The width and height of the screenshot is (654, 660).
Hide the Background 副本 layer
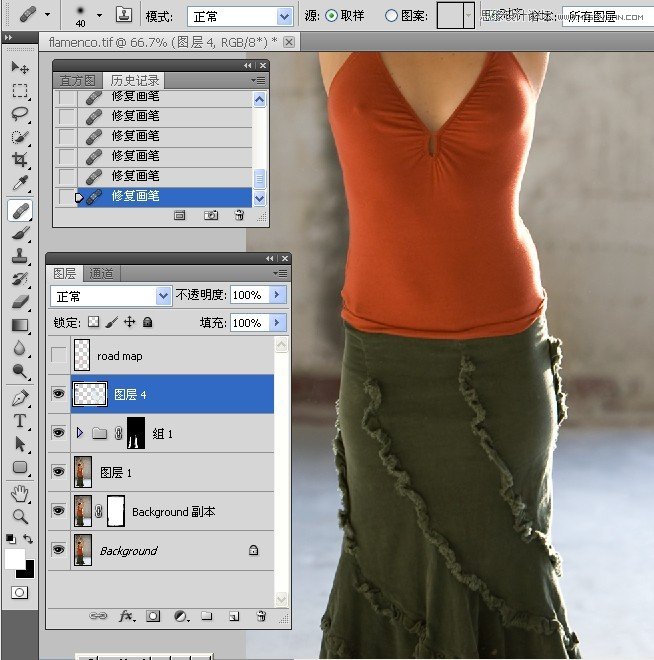(x=59, y=511)
